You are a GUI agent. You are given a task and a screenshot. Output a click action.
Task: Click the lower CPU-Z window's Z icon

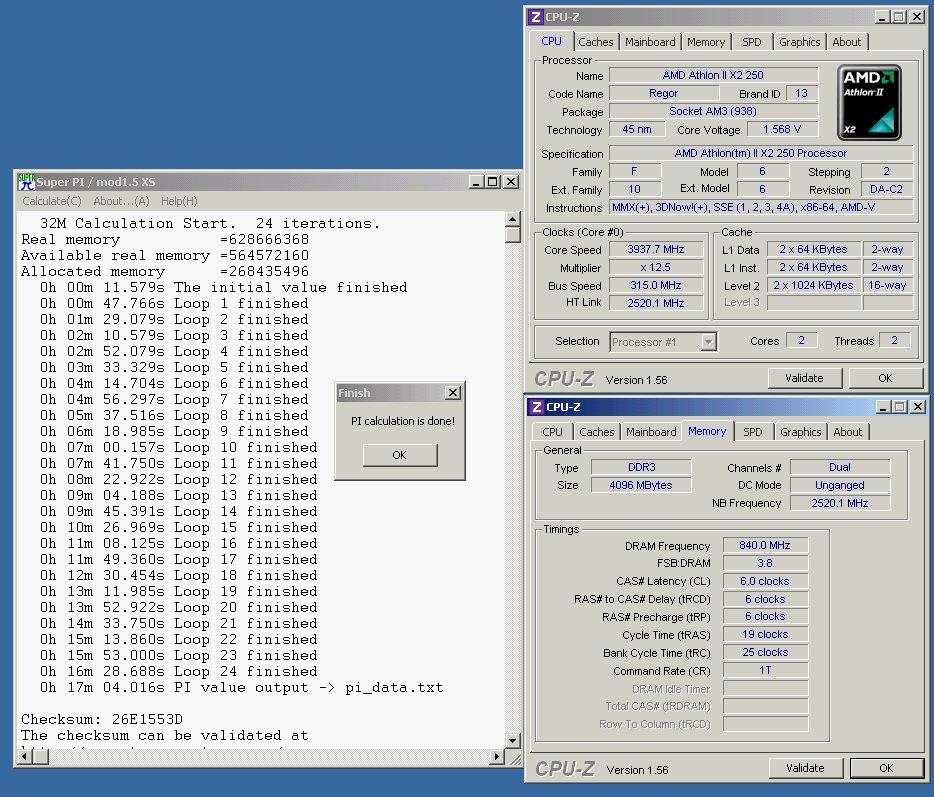click(537, 407)
